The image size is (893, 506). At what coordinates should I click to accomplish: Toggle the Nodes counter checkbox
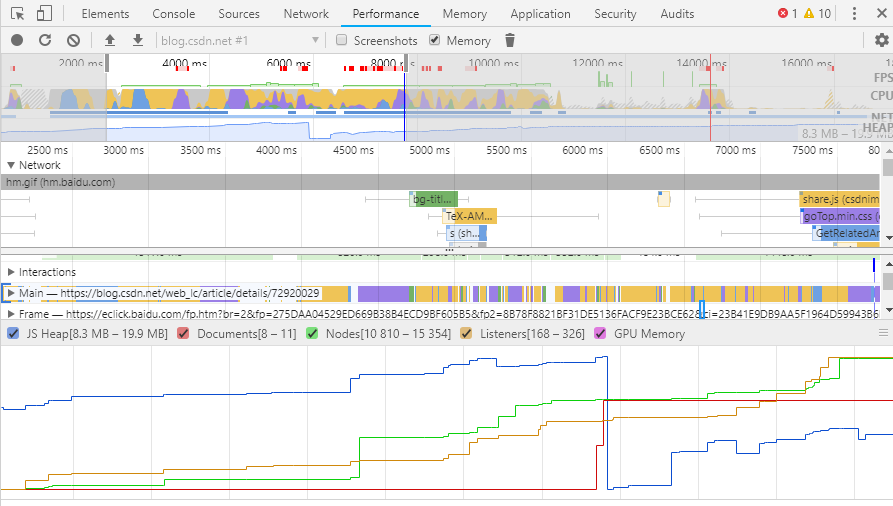[312, 334]
